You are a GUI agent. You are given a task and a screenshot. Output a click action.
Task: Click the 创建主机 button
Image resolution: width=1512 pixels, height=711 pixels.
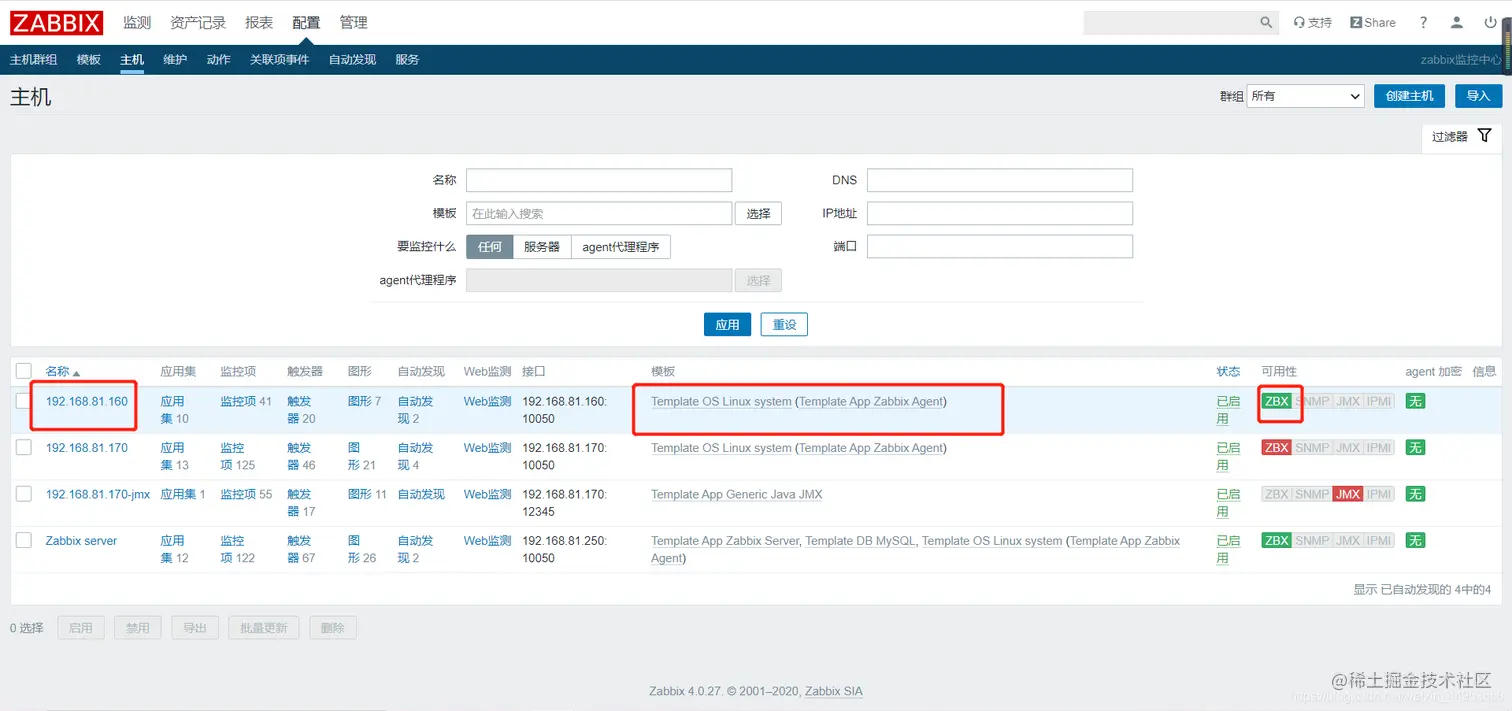[1410, 96]
